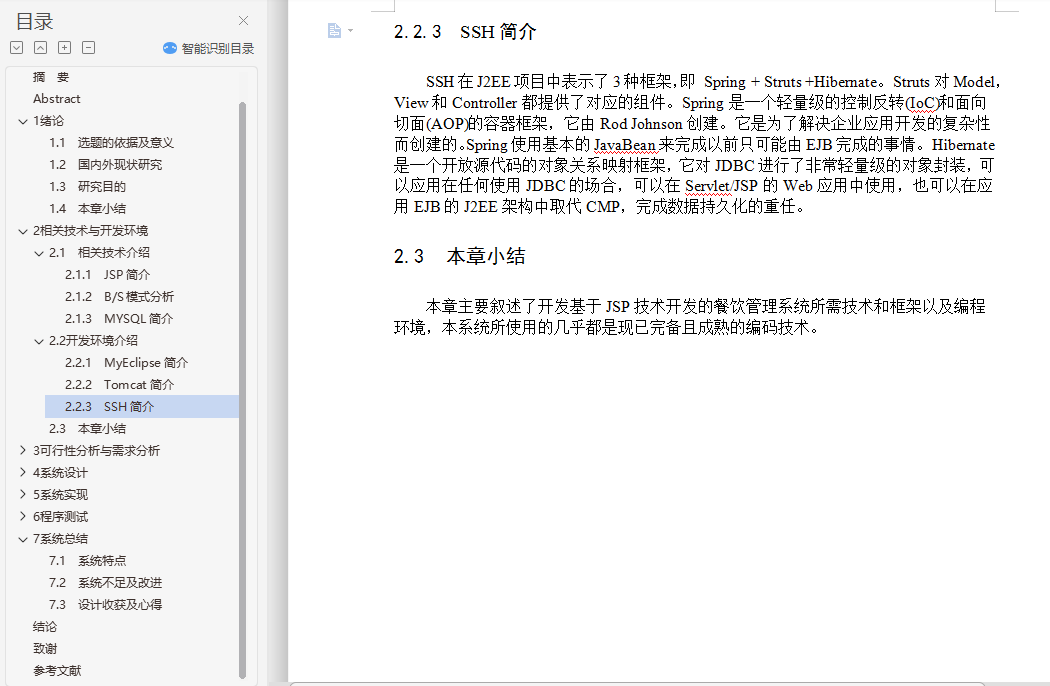Viewport: 1050px width, 686px height.
Task: Go to 摘 要 in the outline
Action: [x=51, y=77]
